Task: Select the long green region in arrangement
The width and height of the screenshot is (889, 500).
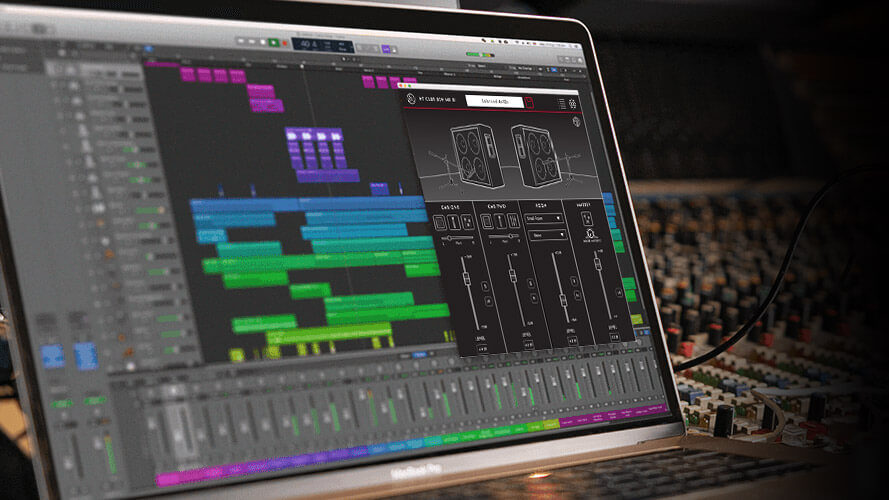Action: (320, 263)
